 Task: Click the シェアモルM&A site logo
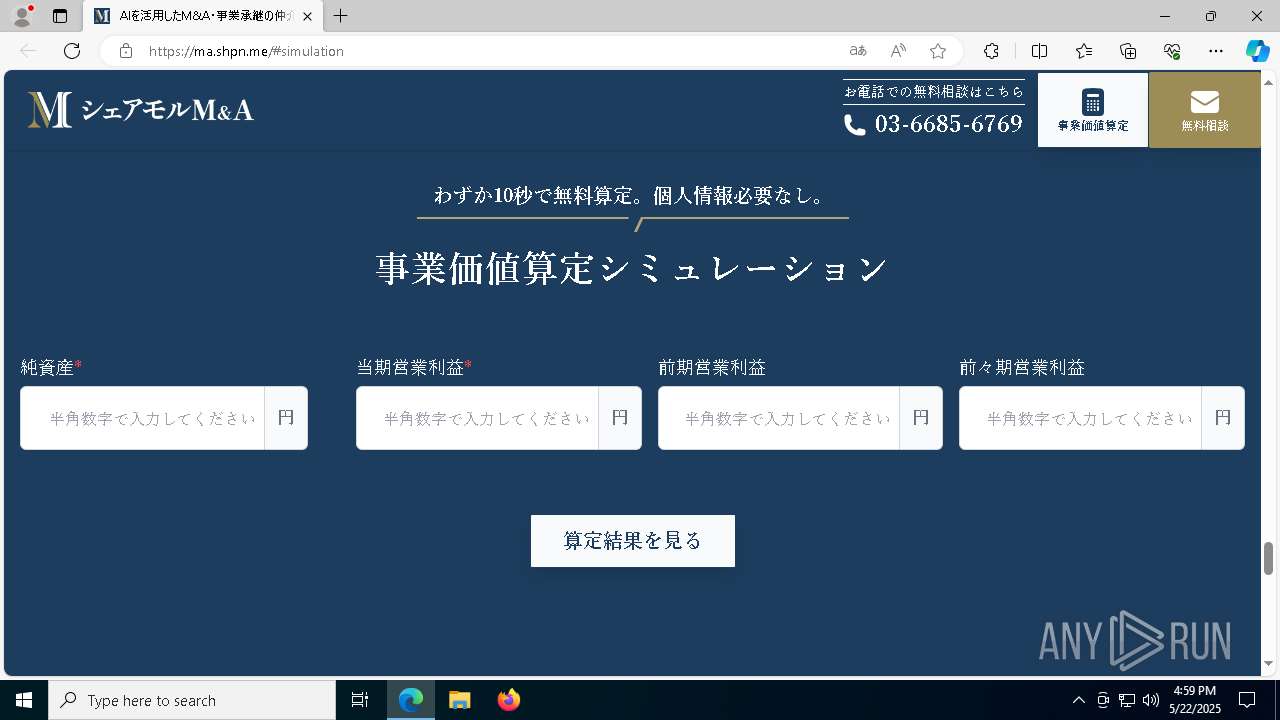click(x=140, y=110)
